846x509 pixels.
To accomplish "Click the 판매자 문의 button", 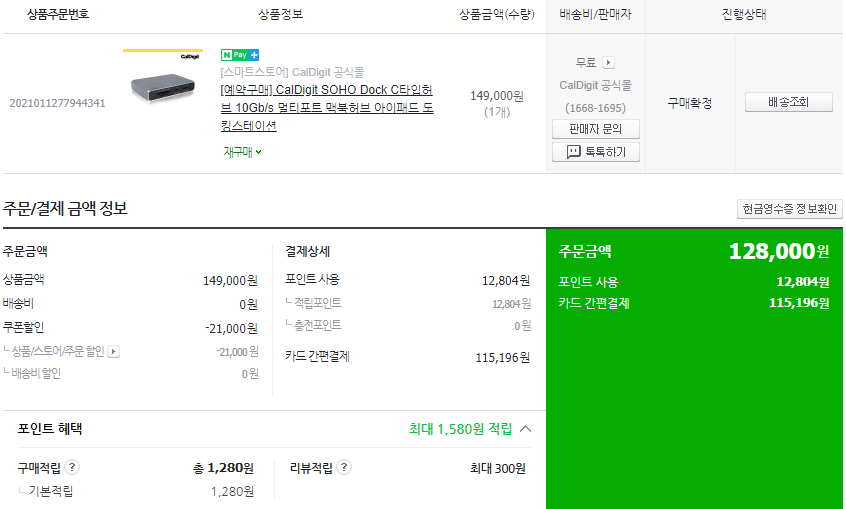I will pos(596,129).
